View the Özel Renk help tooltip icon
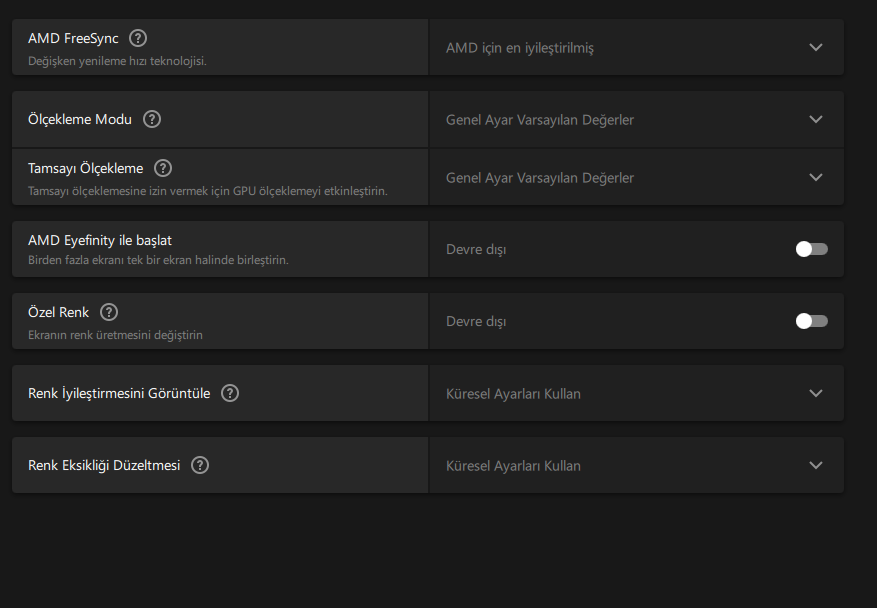877x608 pixels. [x=109, y=312]
